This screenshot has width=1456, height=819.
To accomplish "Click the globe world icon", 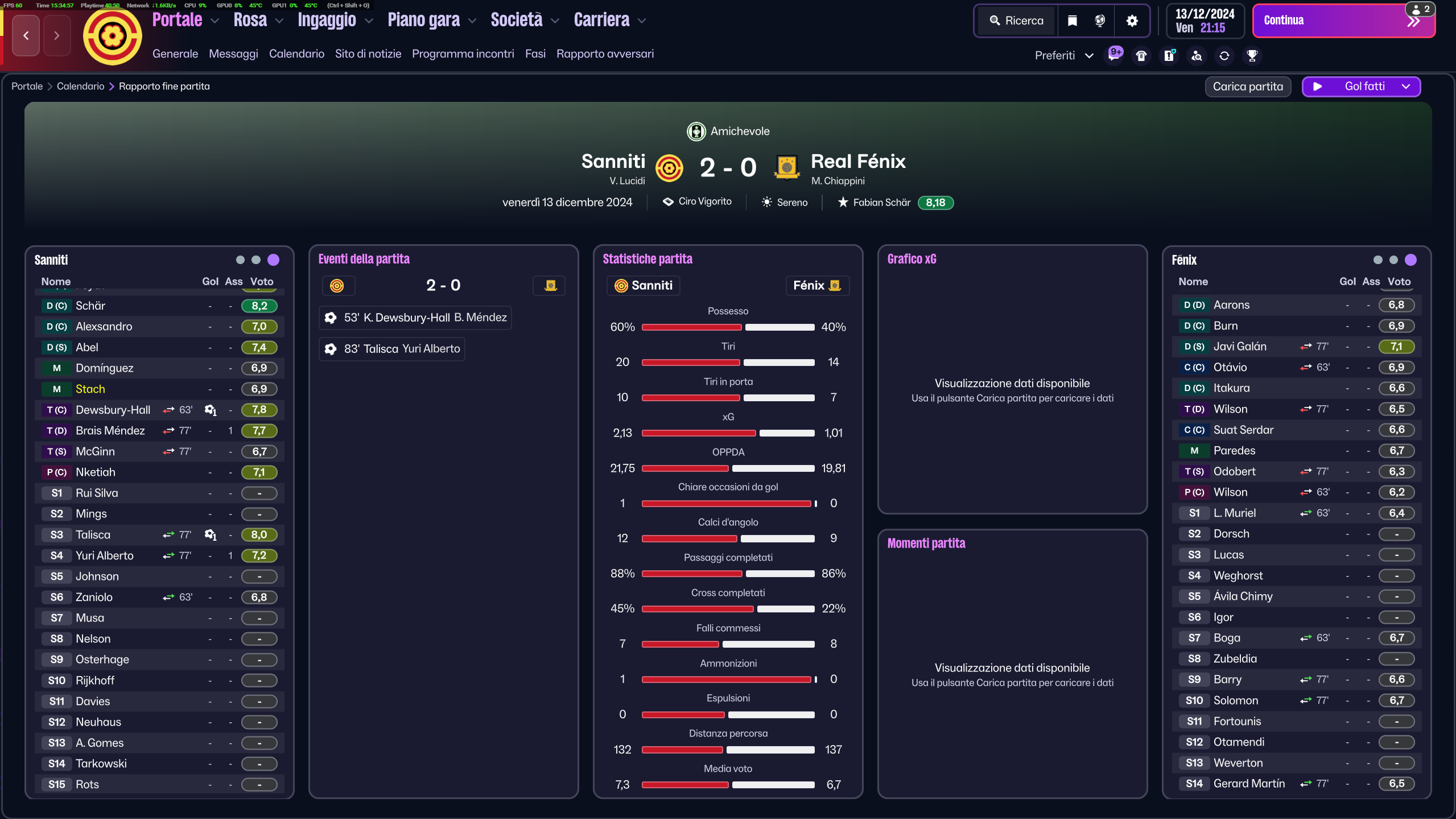I will (x=1100, y=21).
